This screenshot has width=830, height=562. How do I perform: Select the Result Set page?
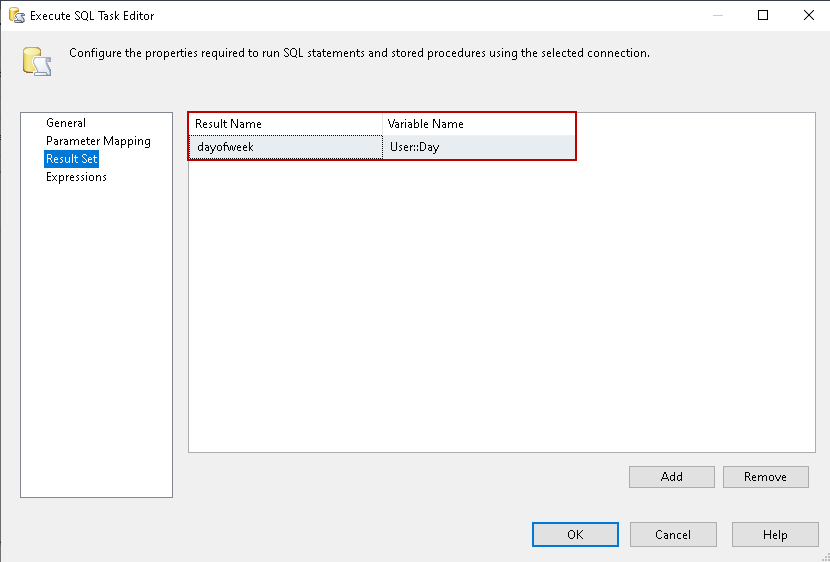pos(72,159)
